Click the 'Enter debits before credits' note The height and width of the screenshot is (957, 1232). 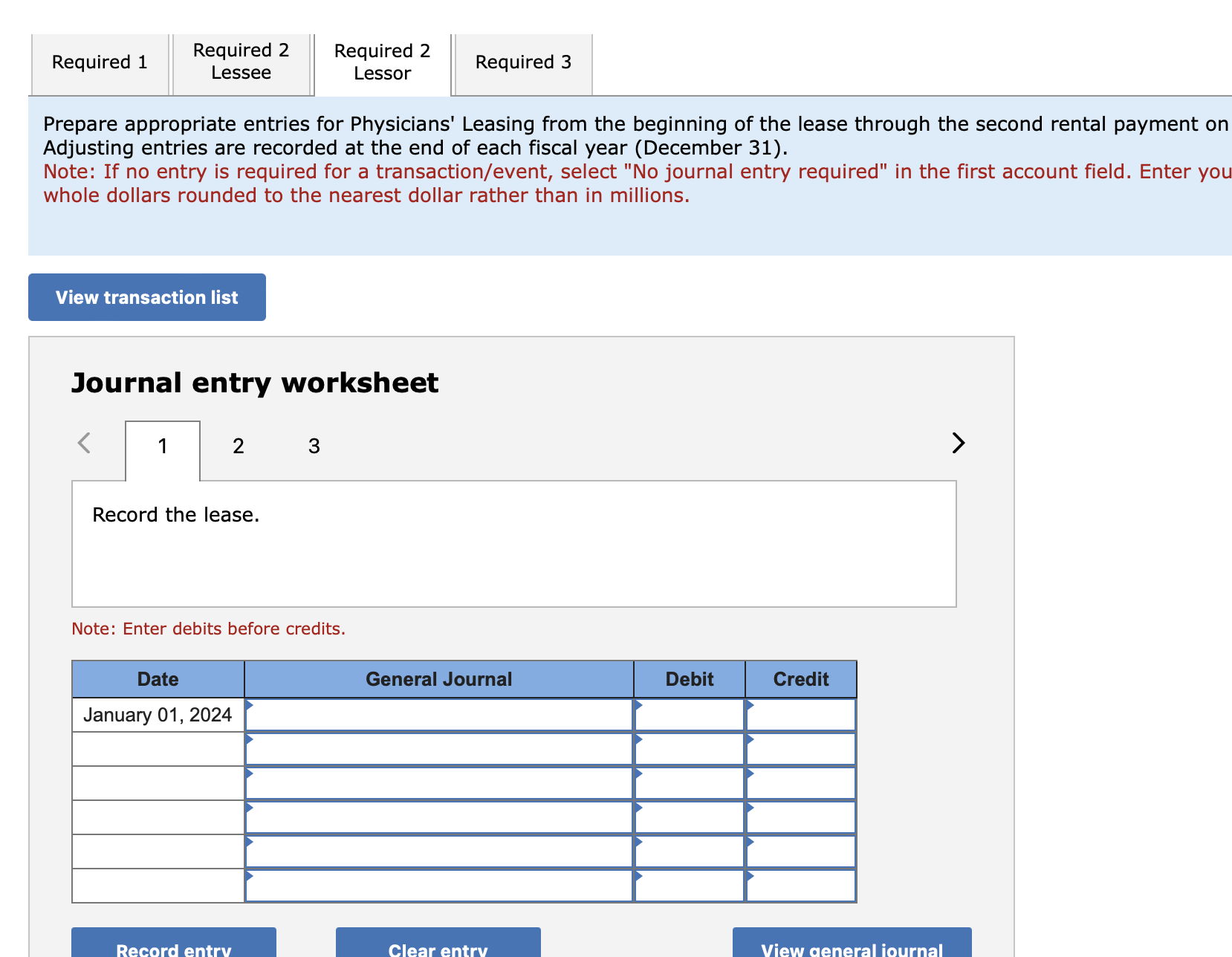pos(209,629)
